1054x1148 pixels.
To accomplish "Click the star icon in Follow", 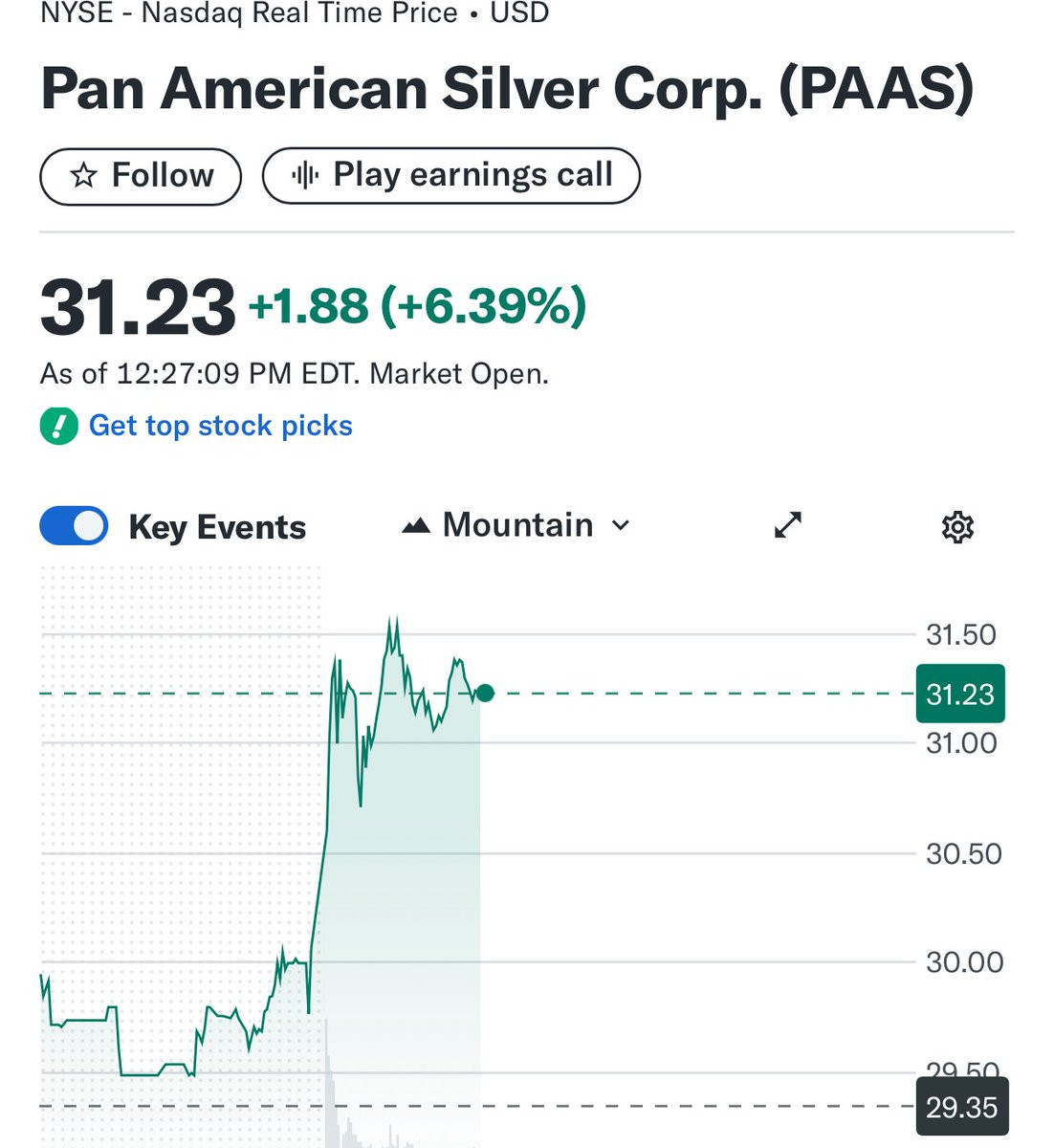I will [x=84, y=175].
